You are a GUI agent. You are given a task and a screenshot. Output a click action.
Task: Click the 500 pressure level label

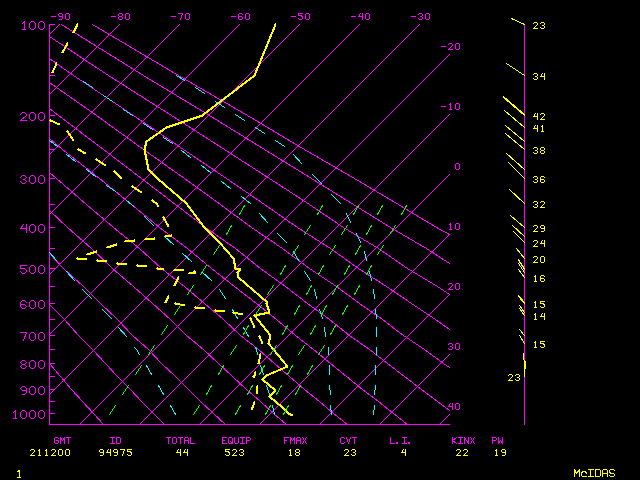coord(32,269)
